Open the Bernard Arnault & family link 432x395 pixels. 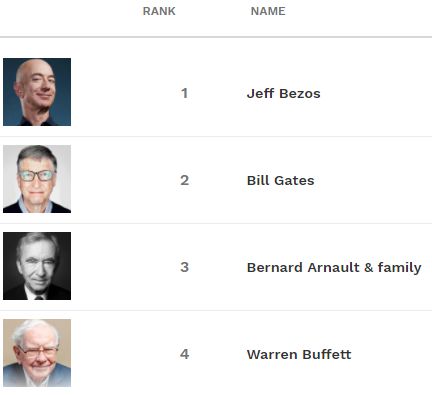coord(334,267)
